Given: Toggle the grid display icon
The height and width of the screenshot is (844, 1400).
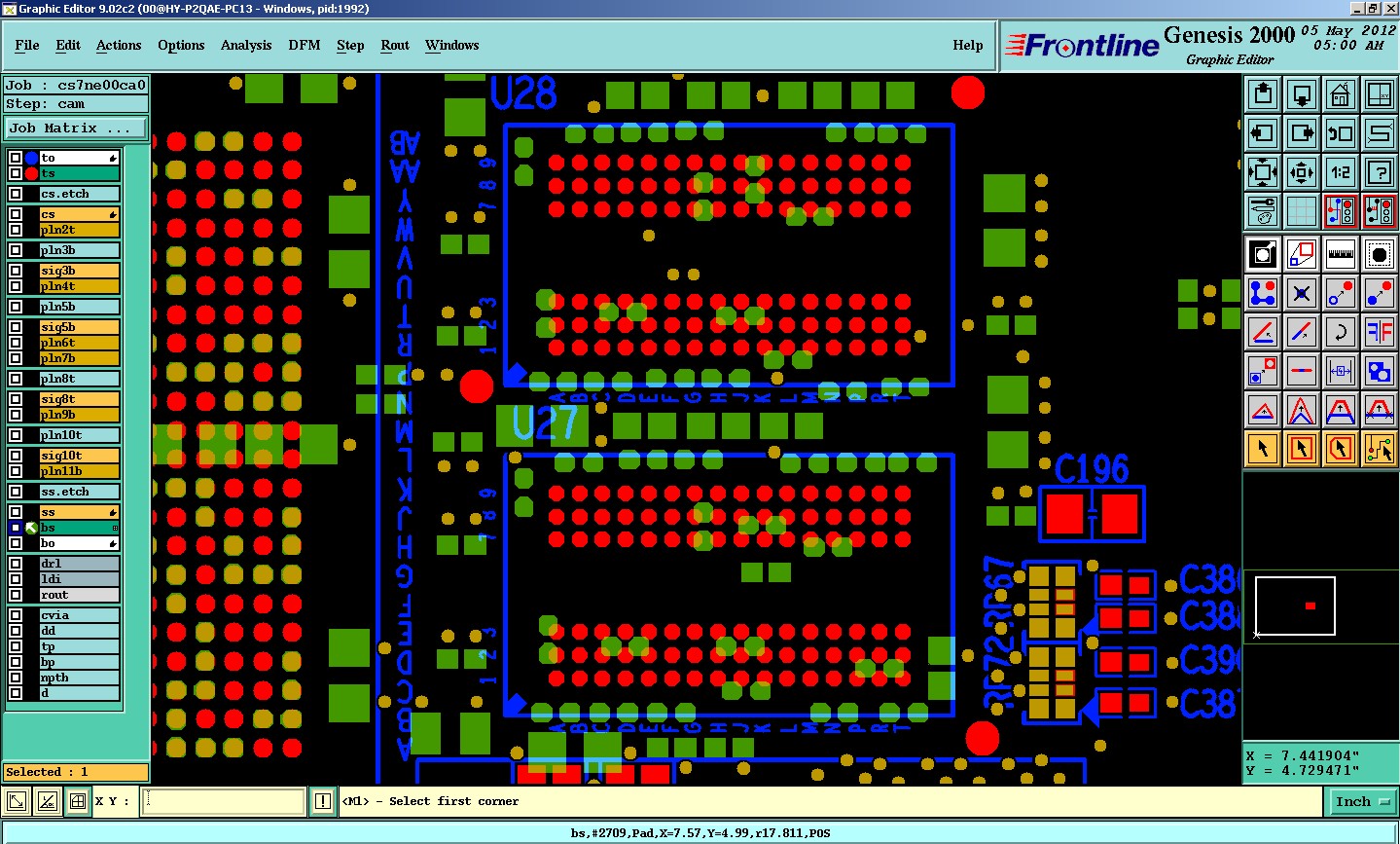Looking at the screenshot, I should coord(1302,211).
